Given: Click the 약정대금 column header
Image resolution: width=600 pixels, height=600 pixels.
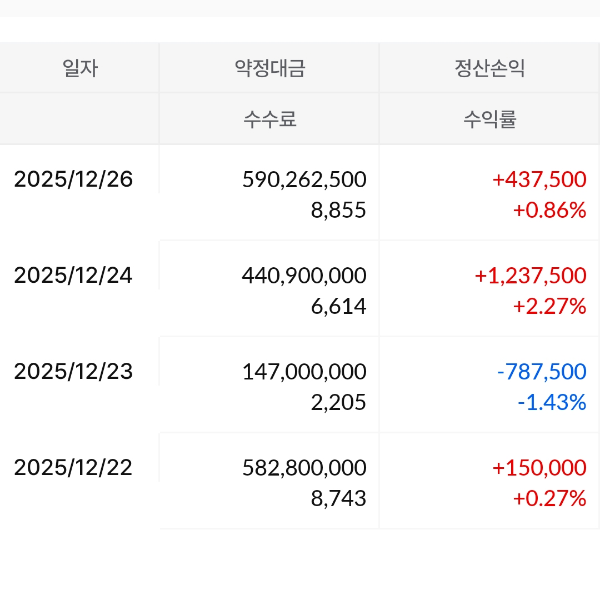Looking at the screenshot, I should tap(269, 69).
